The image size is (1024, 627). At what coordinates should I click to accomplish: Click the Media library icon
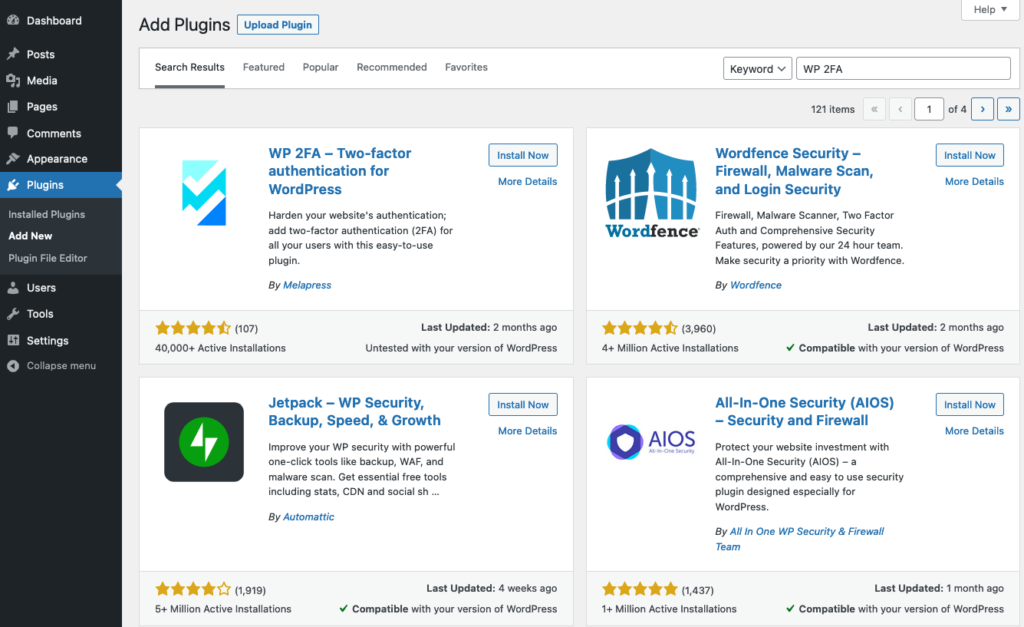13,80
